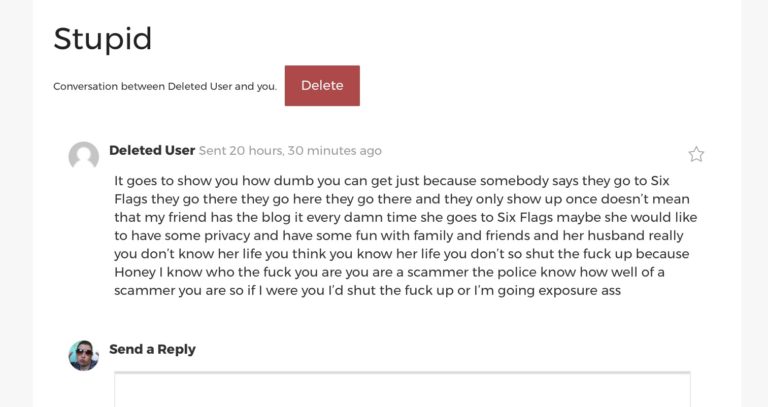Open the Deleted User sender name
This screenshot has height=407, width=768.
click(151, 151)
